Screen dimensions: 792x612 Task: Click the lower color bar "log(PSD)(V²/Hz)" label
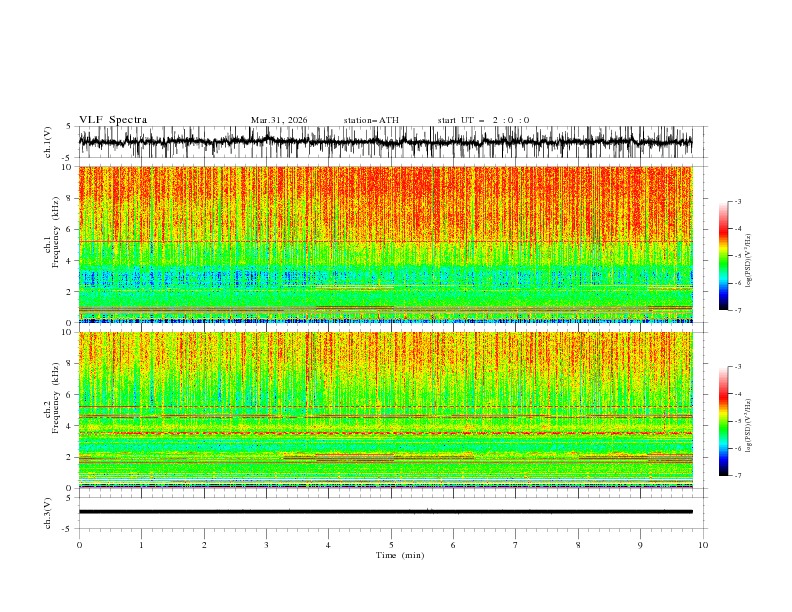tap(748, 425)
